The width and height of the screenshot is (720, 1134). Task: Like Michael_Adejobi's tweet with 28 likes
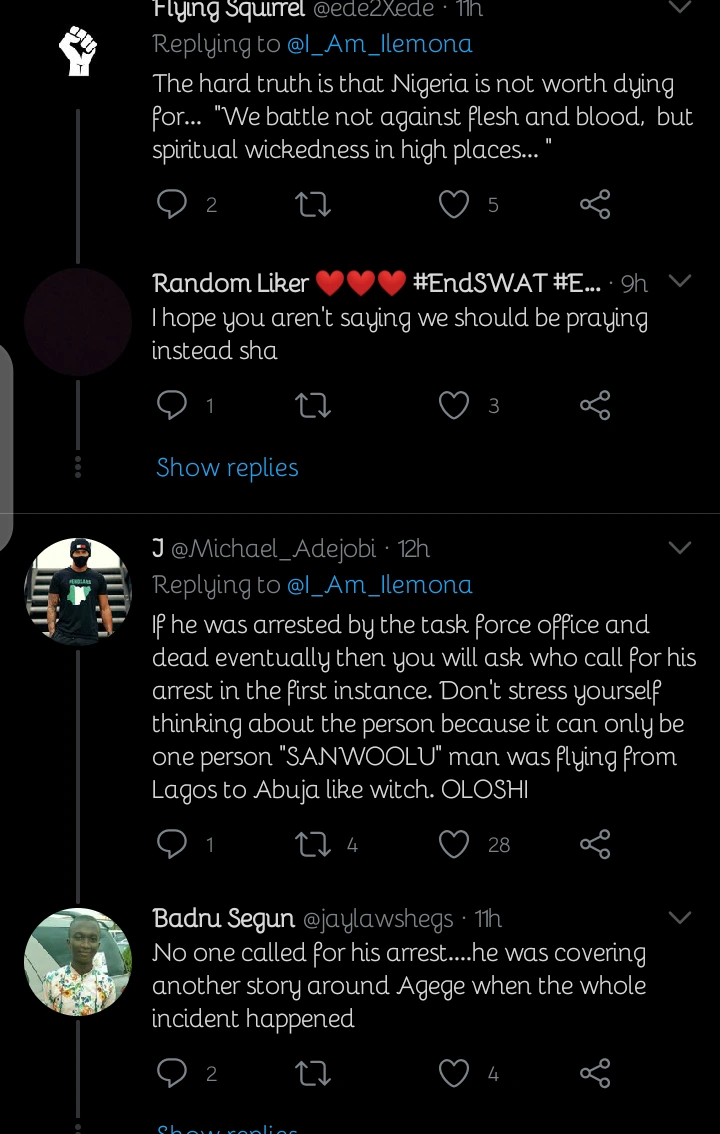(454, 845)
